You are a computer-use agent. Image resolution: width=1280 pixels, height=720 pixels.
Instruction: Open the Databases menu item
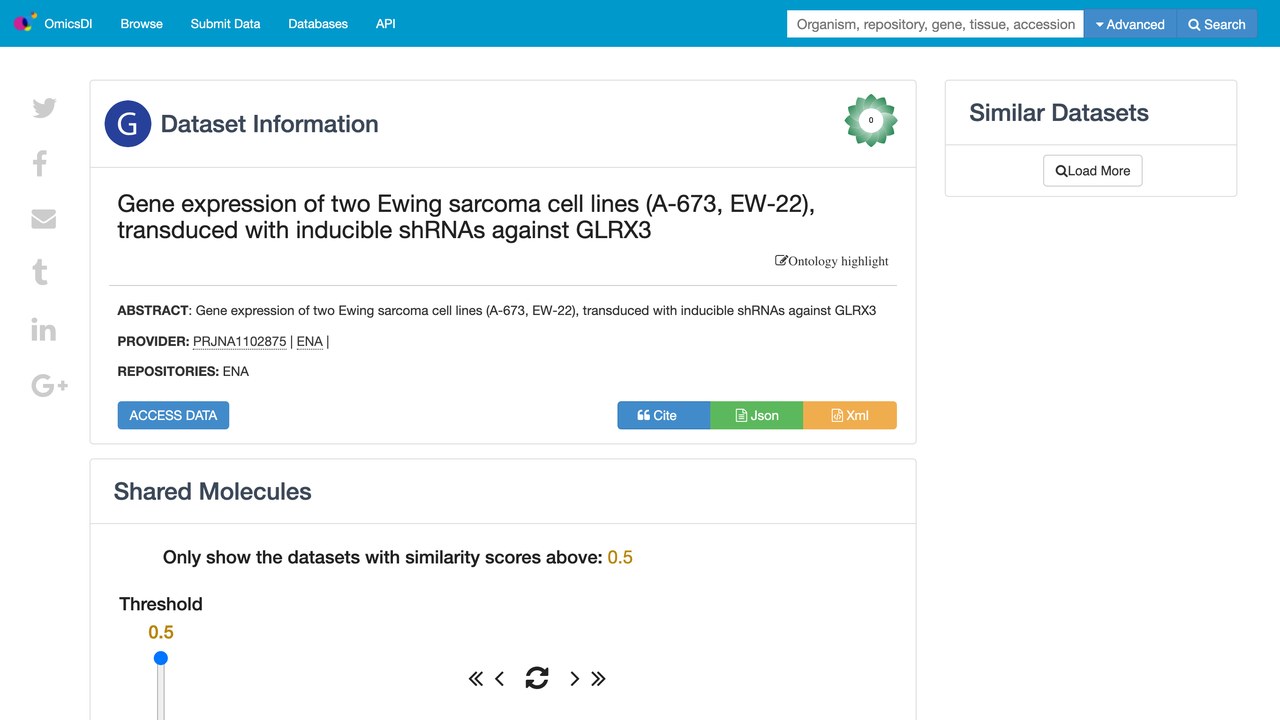pos(318,23)
